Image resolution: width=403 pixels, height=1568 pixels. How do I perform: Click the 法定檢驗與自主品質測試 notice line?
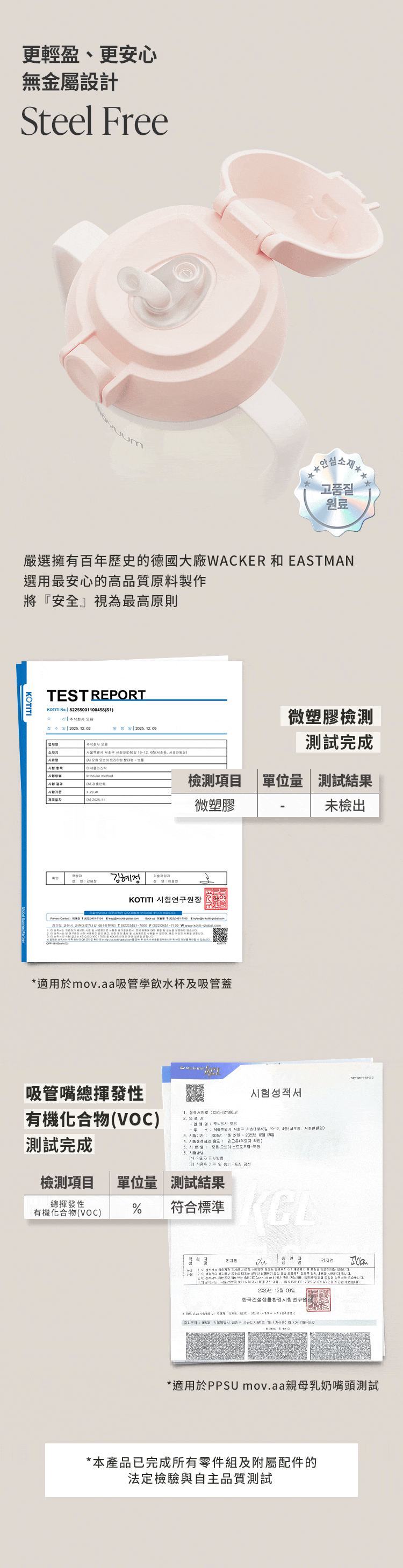200,1478
